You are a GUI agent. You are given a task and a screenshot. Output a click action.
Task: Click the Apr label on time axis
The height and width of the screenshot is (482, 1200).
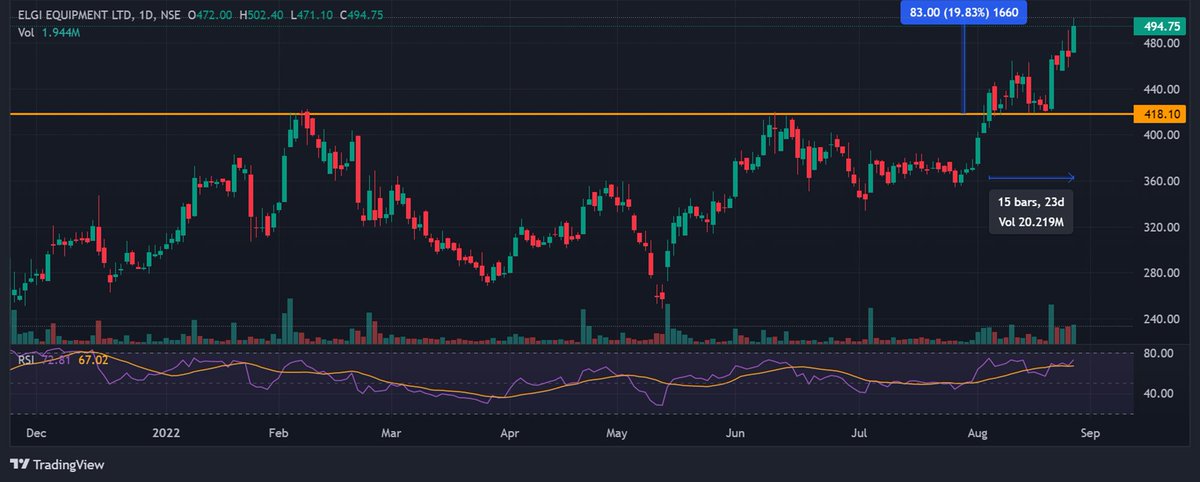[509, 434]
